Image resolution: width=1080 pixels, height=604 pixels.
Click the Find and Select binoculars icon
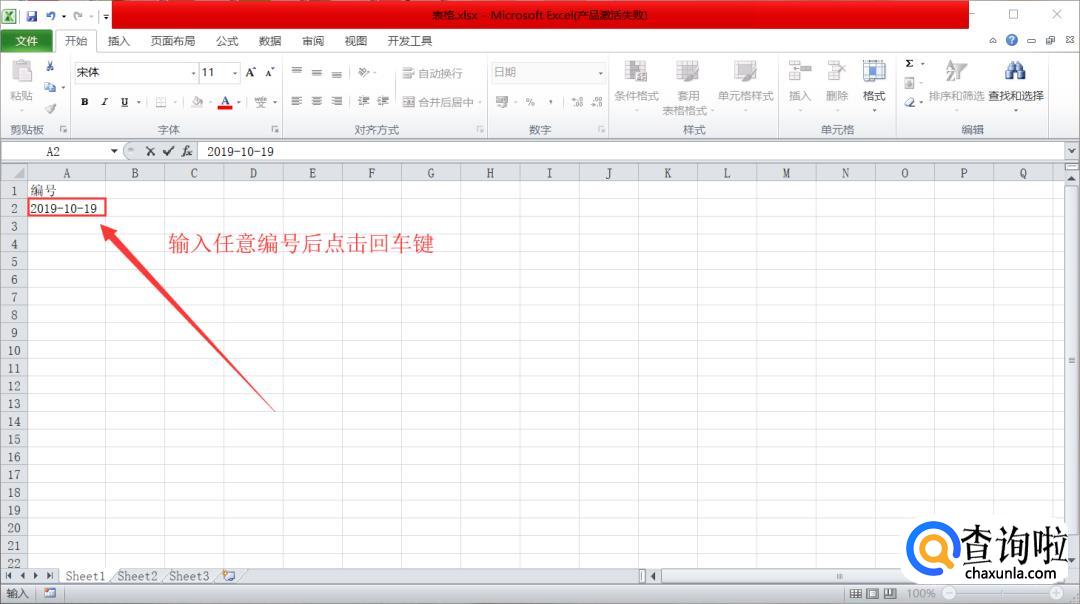pyautogui.click(x=1015, y=72)
